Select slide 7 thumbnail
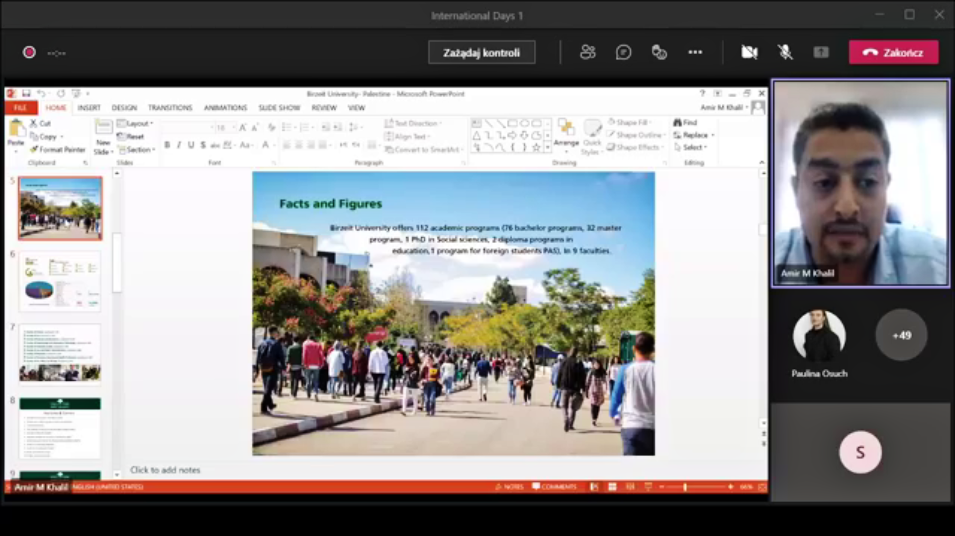This screenshot has width=955, height=536. pos(60,354)
